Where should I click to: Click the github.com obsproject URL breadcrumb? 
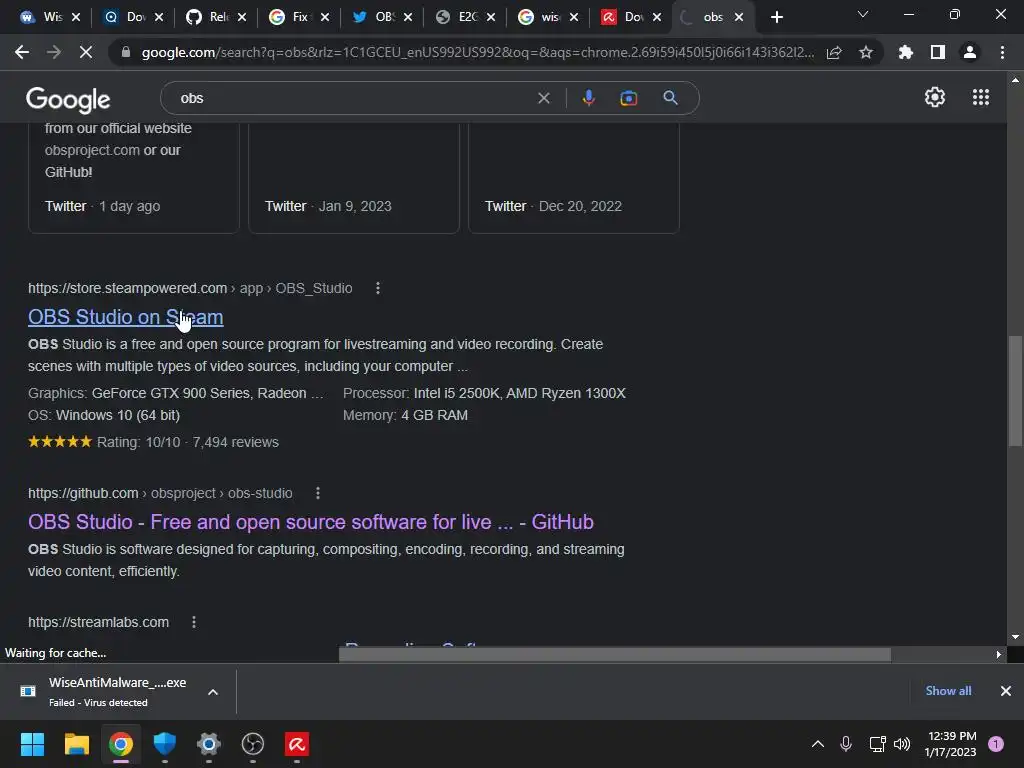(x=160, y=493)
